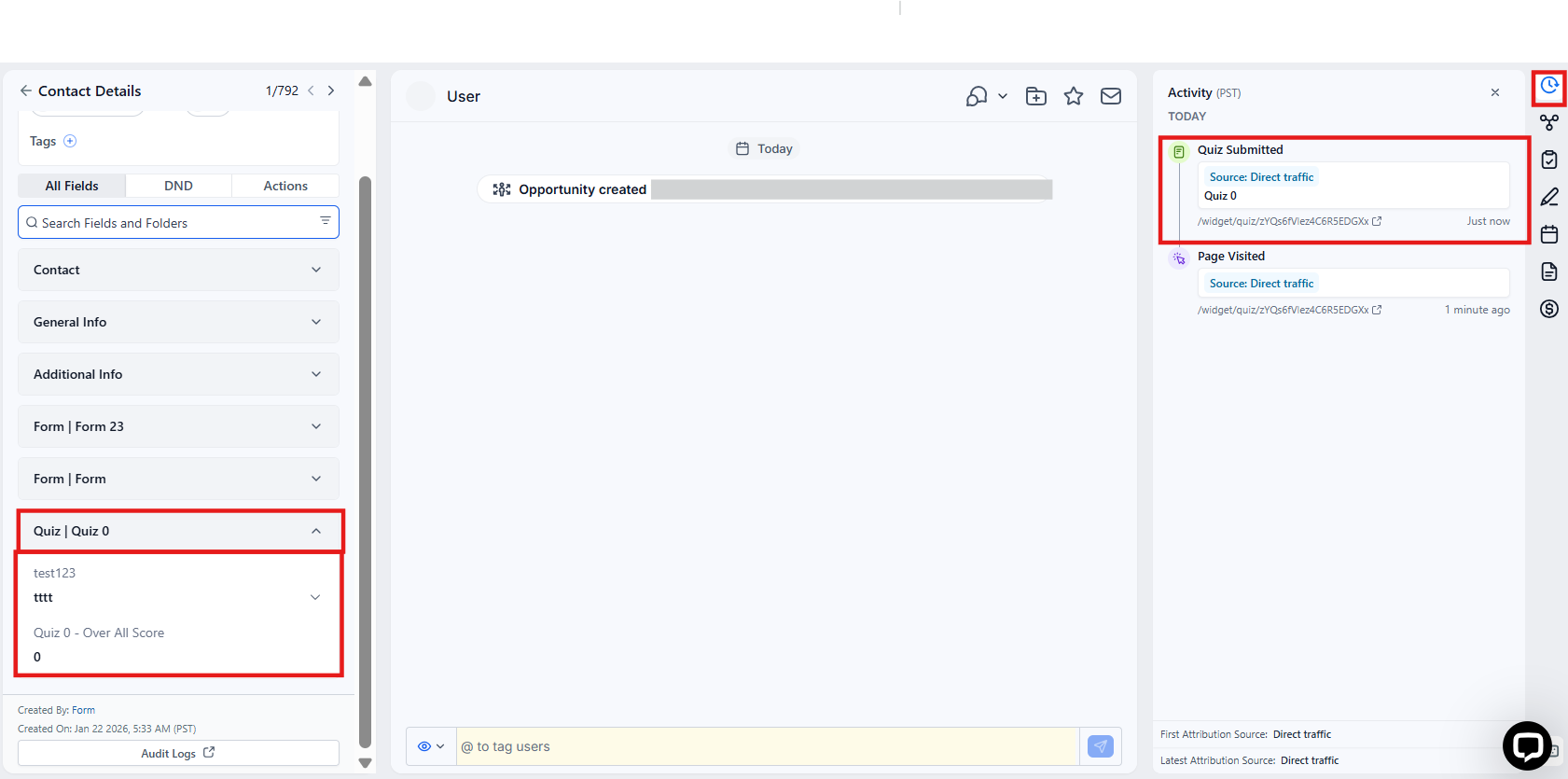Screen dimensions: 1568x779
Task: Close the Activity panel
Action: pos(1495,92)
